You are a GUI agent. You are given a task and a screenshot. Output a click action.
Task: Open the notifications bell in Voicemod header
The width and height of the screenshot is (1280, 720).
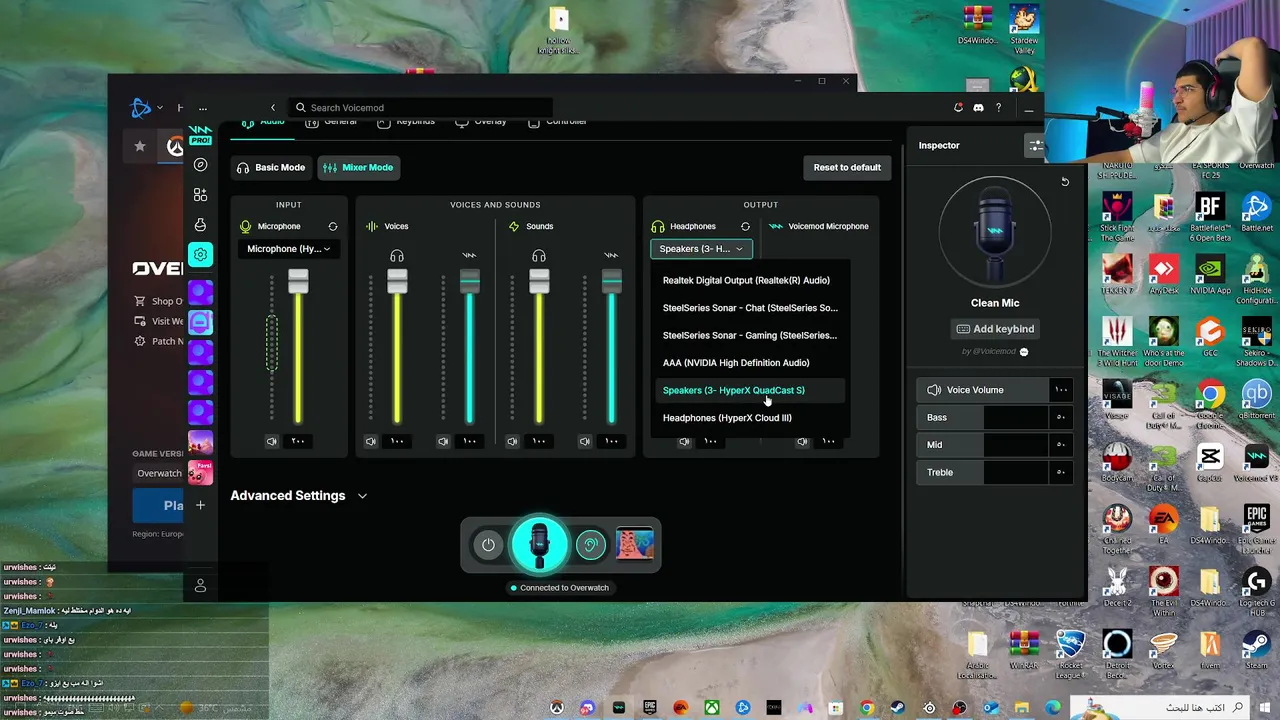958,108
